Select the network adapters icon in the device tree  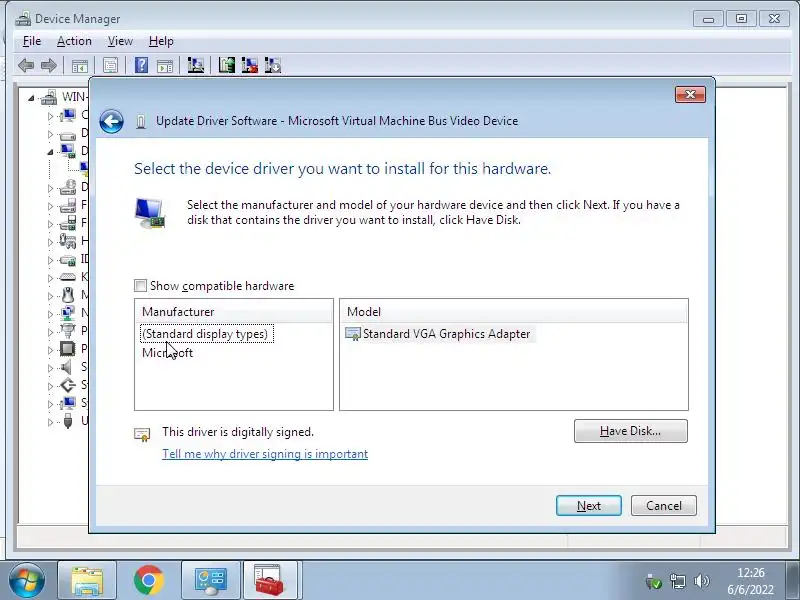tap(68, 313)
